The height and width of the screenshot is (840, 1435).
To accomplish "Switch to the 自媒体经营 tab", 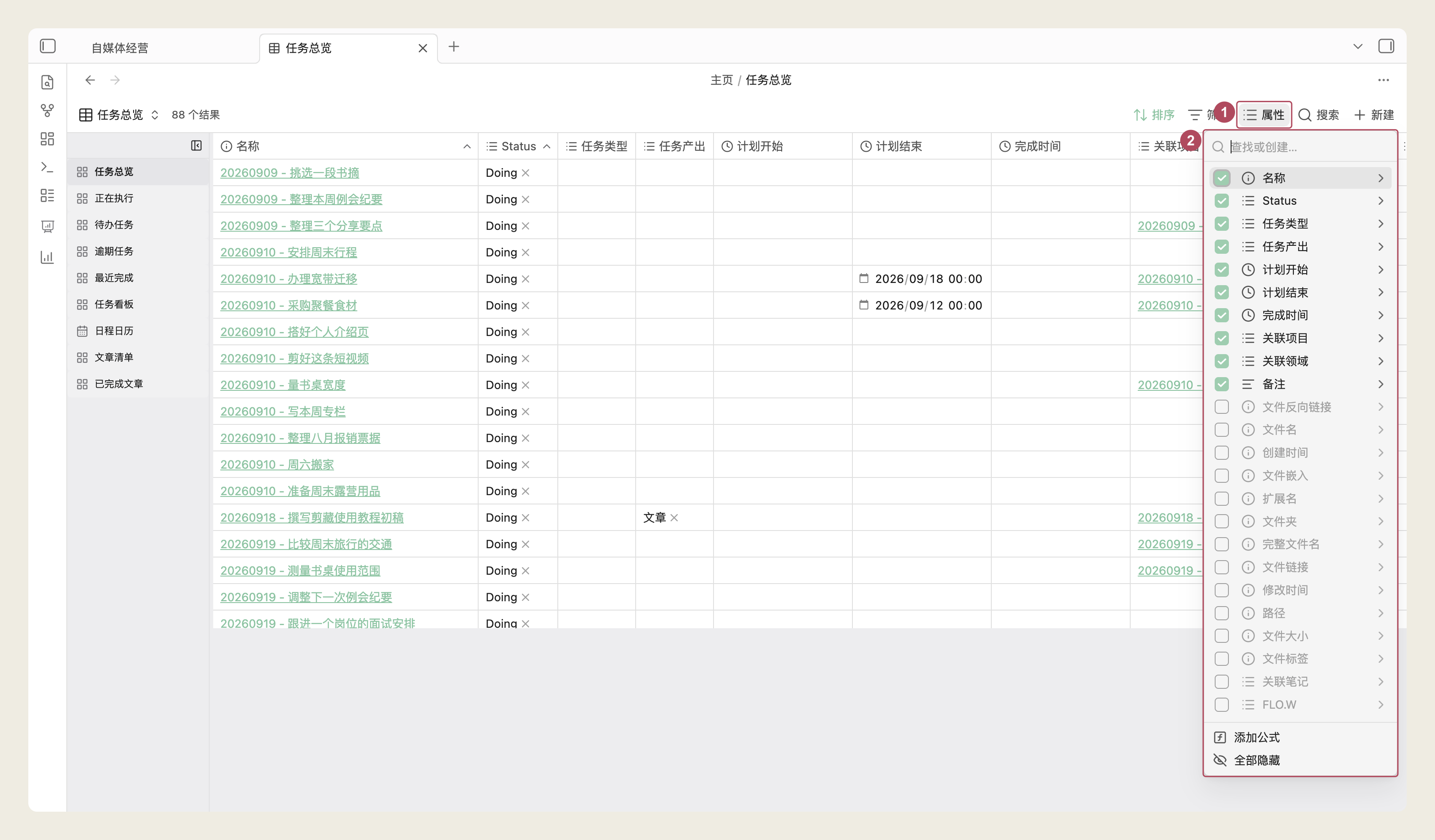I will point(119,48).
